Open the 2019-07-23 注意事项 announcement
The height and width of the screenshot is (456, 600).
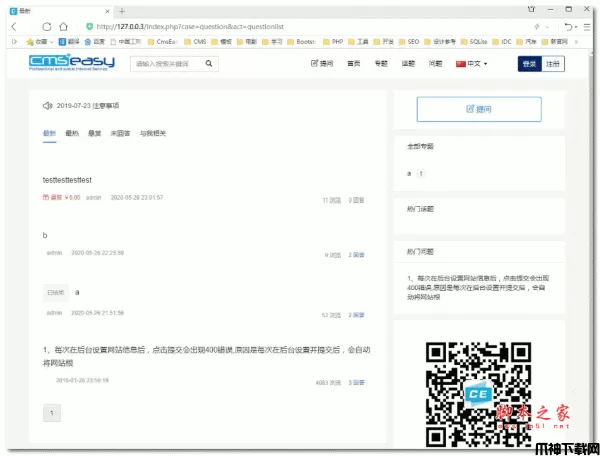pyautogui.click(x=88, y=106)
